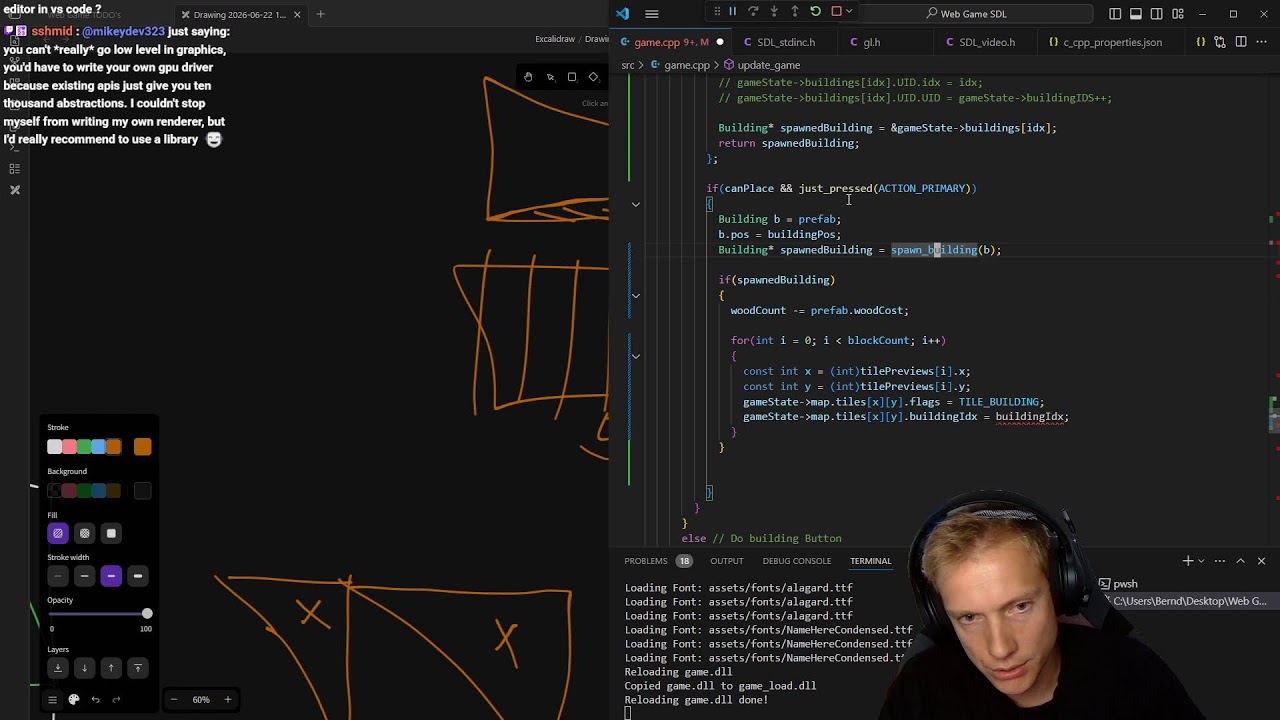Click the opacity slider handle
Image resolution: width=1280 pixels, height=720 pixels.
tap(147, 613)
